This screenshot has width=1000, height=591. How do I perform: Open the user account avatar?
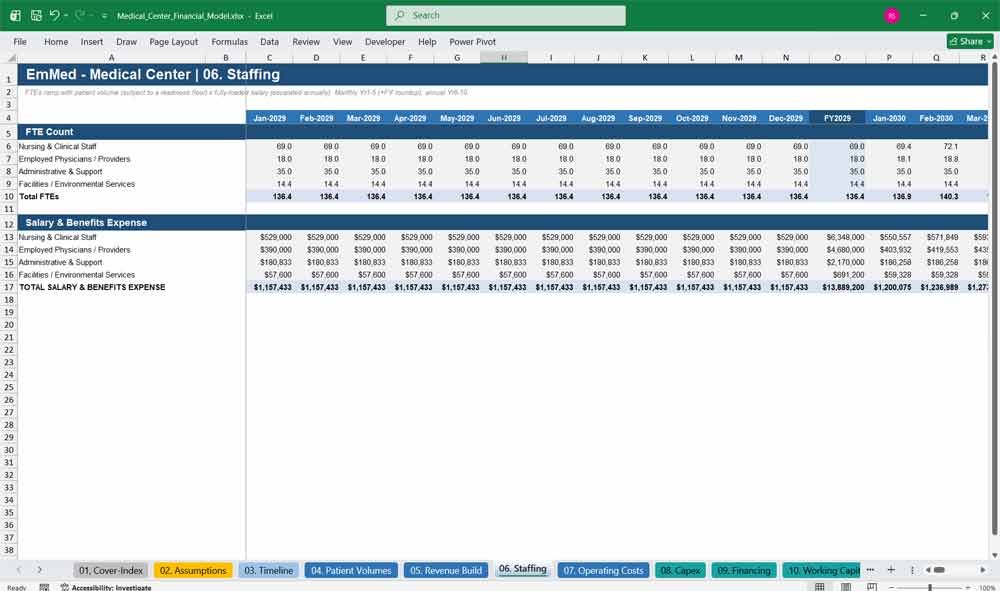tap(892, 15)
